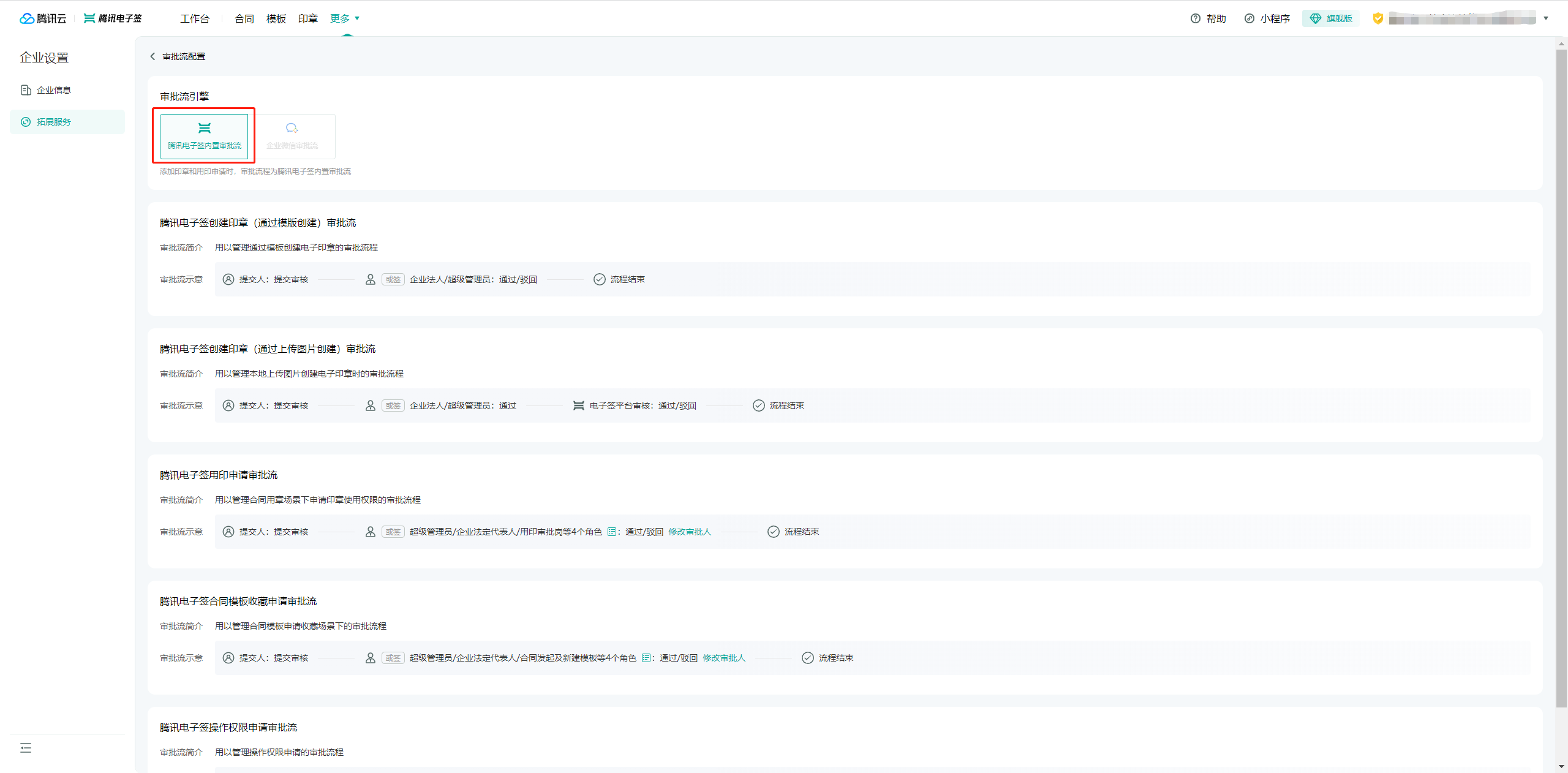The height and width of the screenshot is (773, 1568).
Task: Click approver person icon in 上传图片创建 flow
Action: 371,405
